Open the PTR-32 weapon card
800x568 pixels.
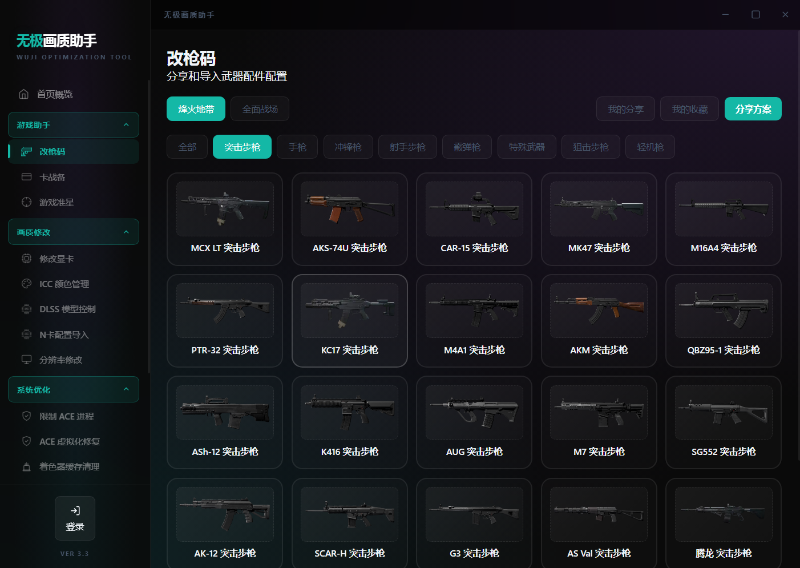click(225, 321)
